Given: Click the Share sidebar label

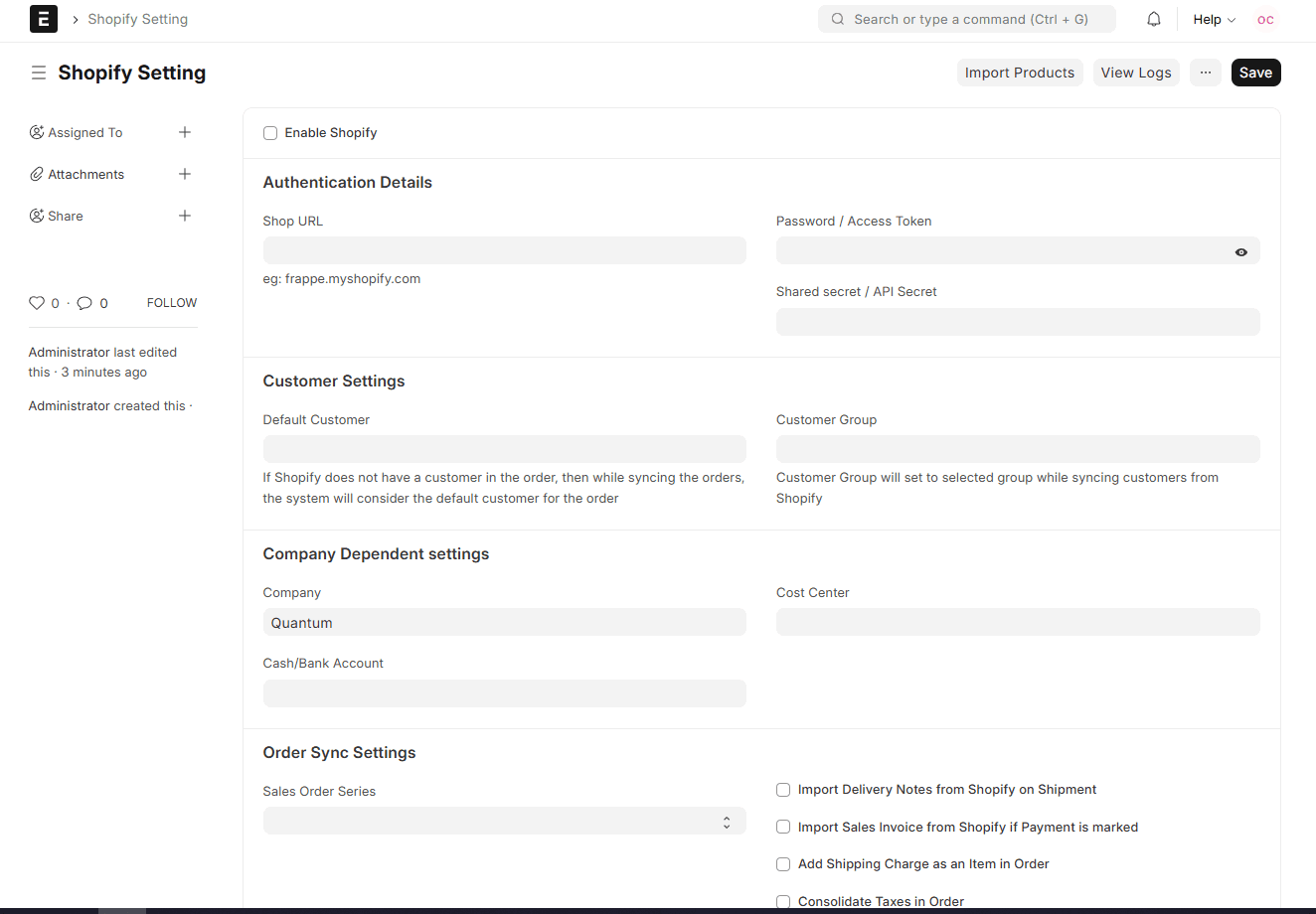Looking at the screenshot, I should (66, 216).
